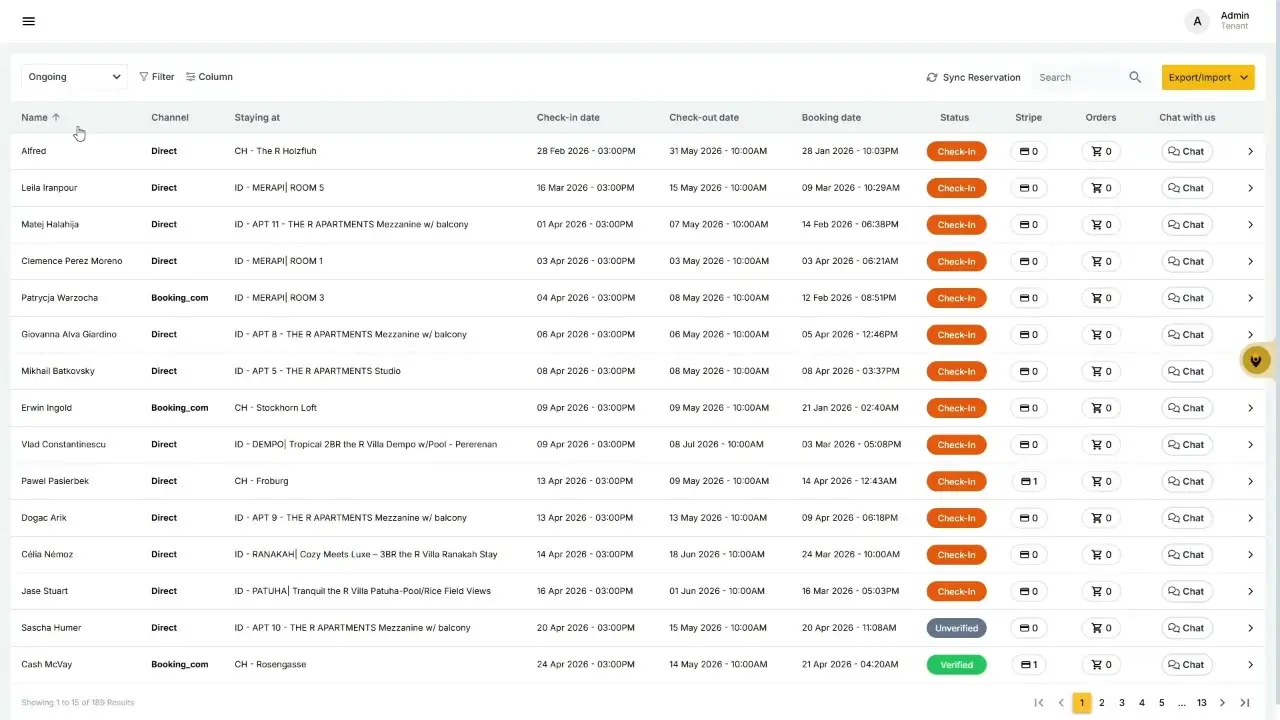Open orders cart for Célia Némoz
The height and width of the screenshot is (720, 1280).
1101,555
